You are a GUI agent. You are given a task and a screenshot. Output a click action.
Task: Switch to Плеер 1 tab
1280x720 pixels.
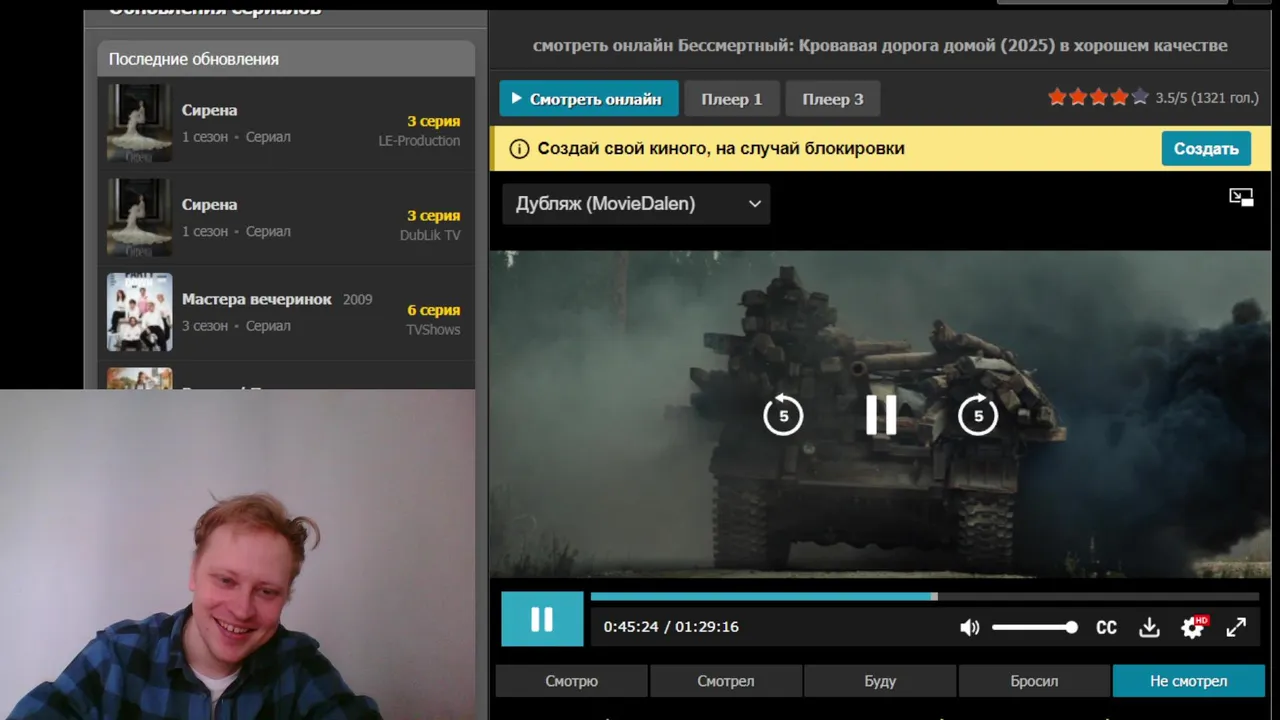[732, 99]
